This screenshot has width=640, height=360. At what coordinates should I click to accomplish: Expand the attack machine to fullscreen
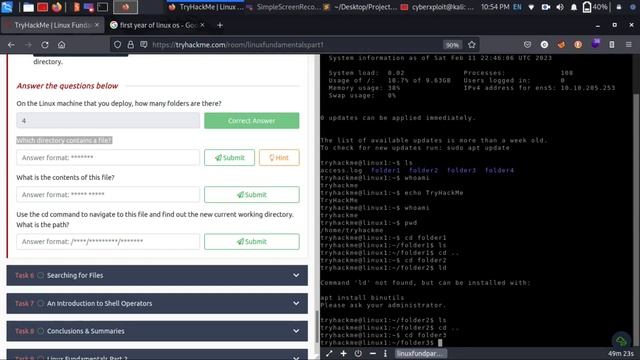click(x=329, y=353)
